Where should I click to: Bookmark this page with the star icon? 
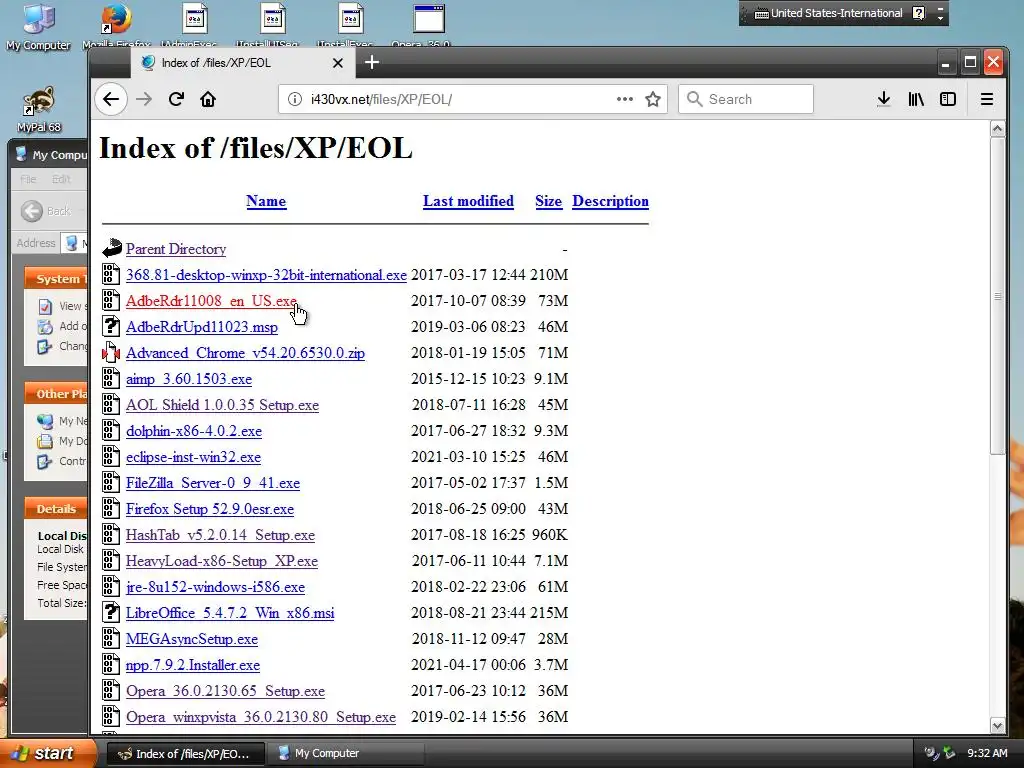click(x=653, y=99)
